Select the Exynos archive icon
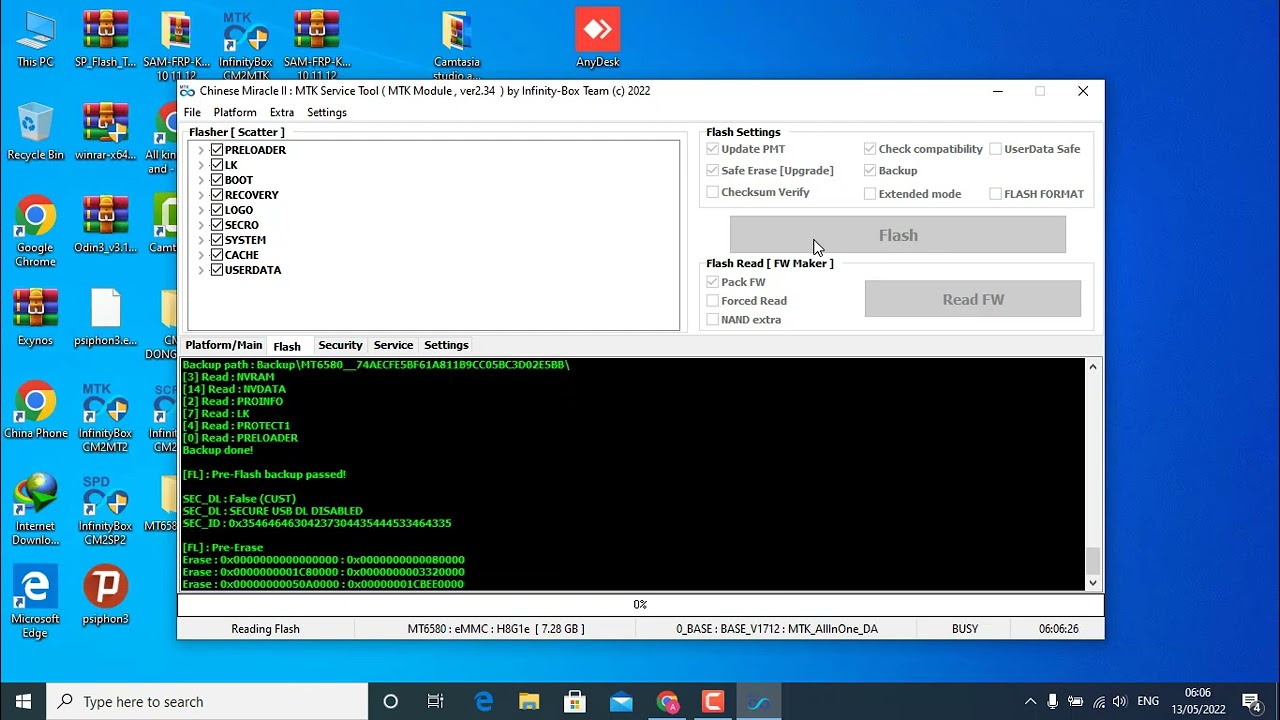This screenshot has height=720, width=1280. pyautogui.click(x=35, y=317)
